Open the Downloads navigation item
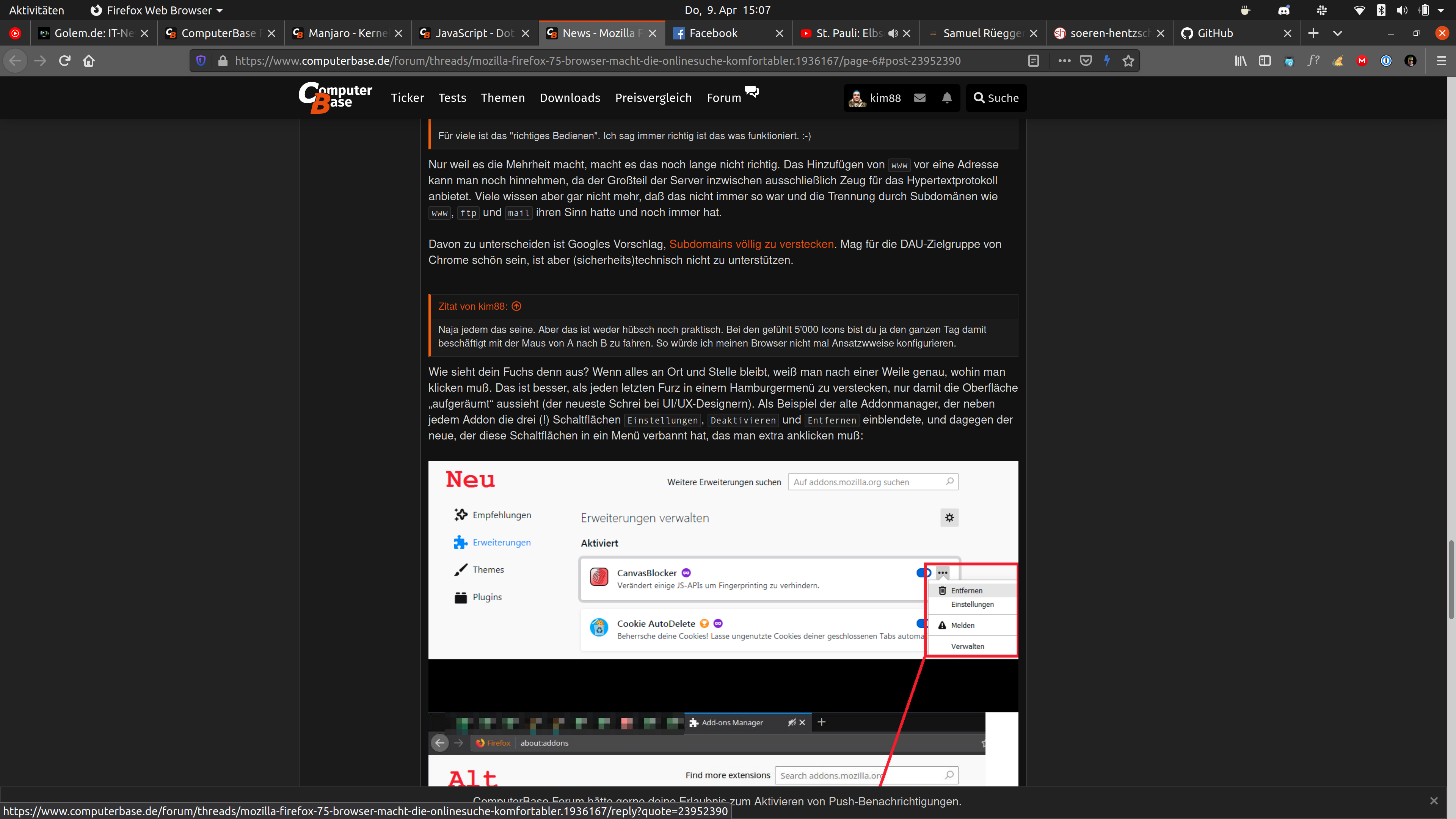Image resolution: width=1456 pixels, height=819 pixels. (x=570, y=98)
